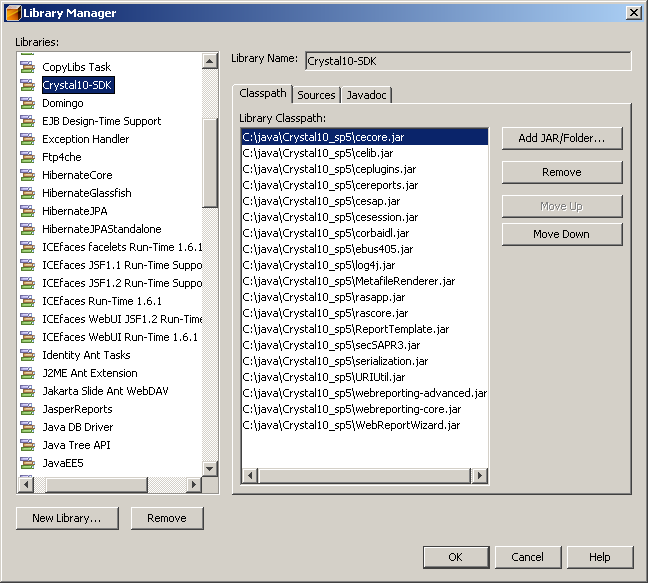Click Libraries list scroll-up arrow
The height and width of the screenshot is (583, 648).
[210, 61]
